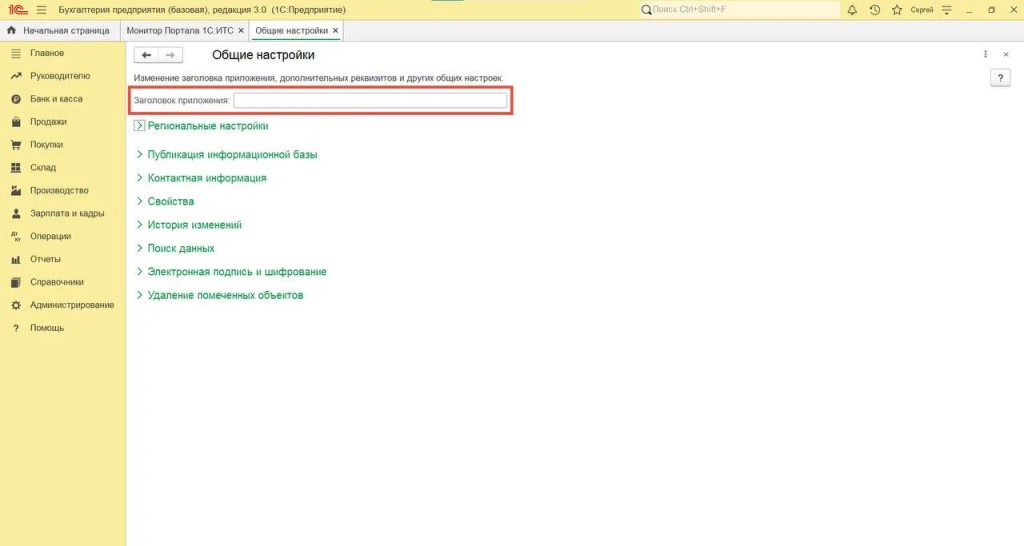The image size is (1024, 546).
Task: Open the main hamburger menu
Action: click(42, 10)
